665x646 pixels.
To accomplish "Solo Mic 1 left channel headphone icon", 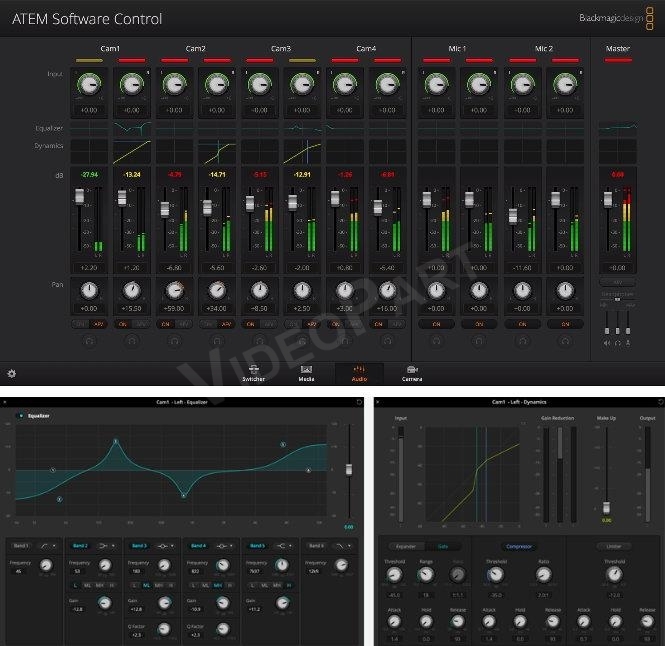I will [436, 341].
